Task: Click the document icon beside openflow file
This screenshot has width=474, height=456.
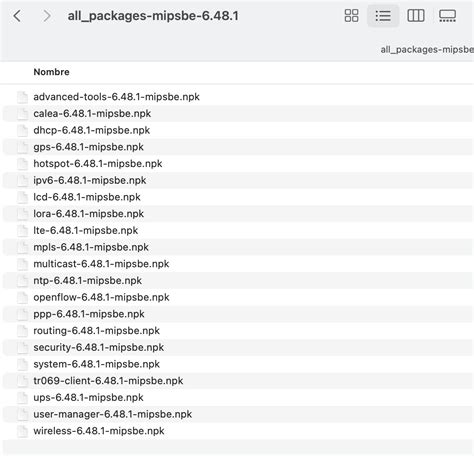Action: tap(22, 297)
